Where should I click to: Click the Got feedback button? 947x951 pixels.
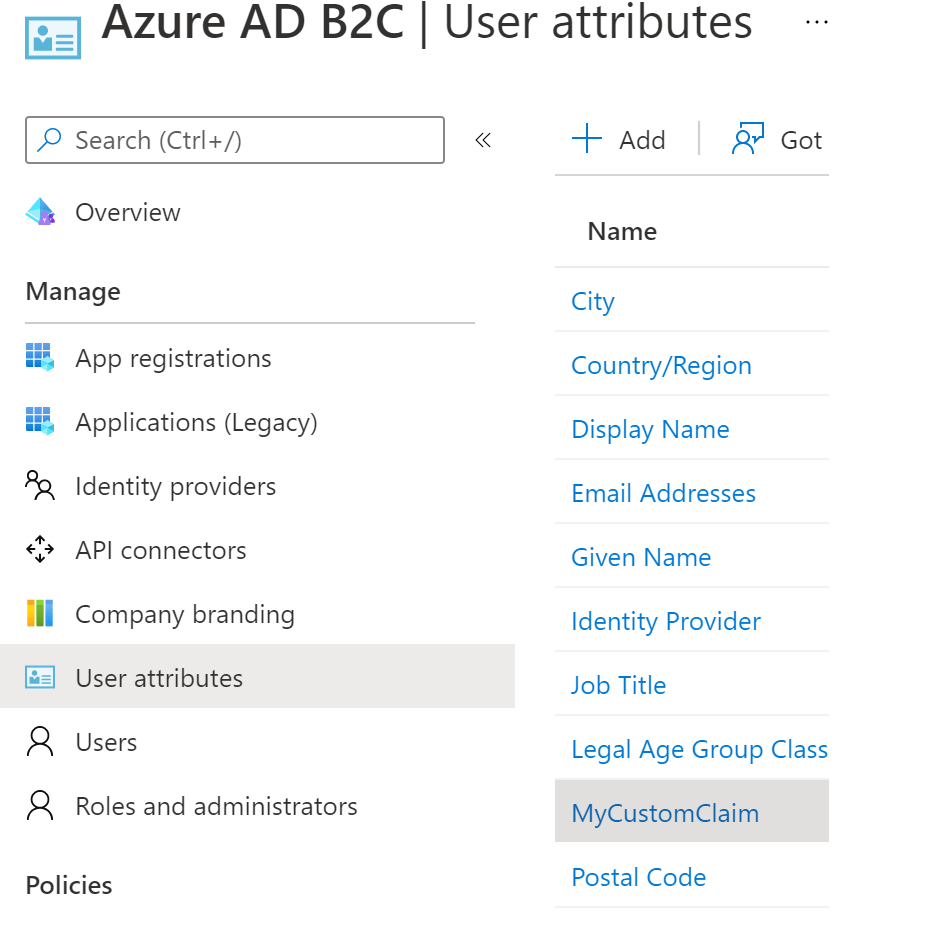pyautogui.click(x=778, y=140)
